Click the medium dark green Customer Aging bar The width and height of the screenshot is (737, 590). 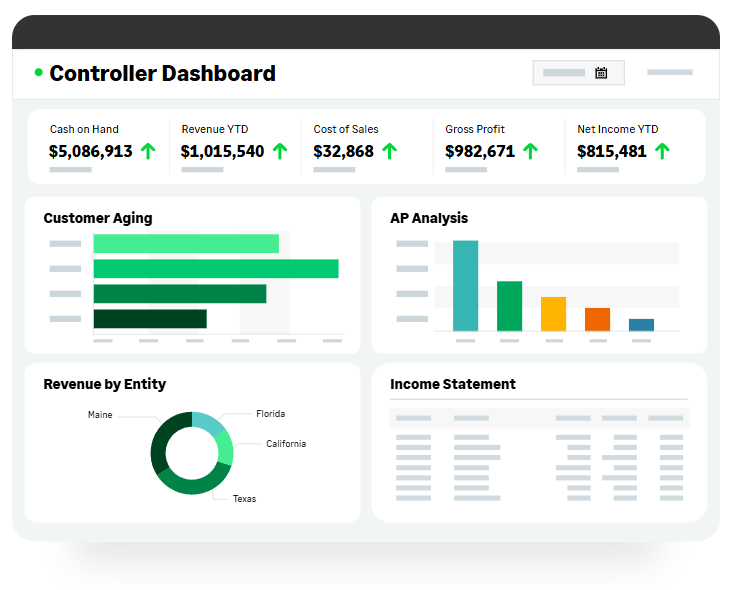(x=180, y=294)
